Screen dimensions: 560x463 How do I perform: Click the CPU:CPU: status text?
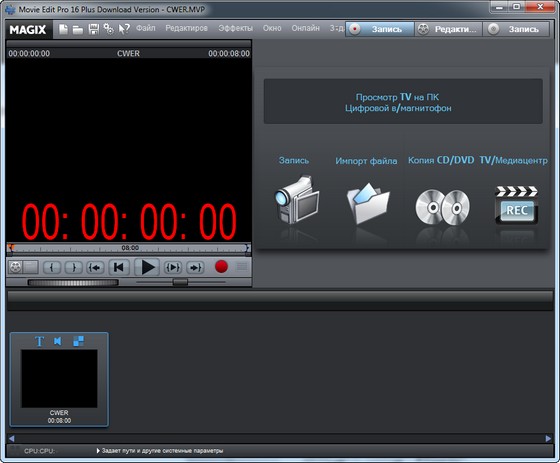[x=39, y=451]
